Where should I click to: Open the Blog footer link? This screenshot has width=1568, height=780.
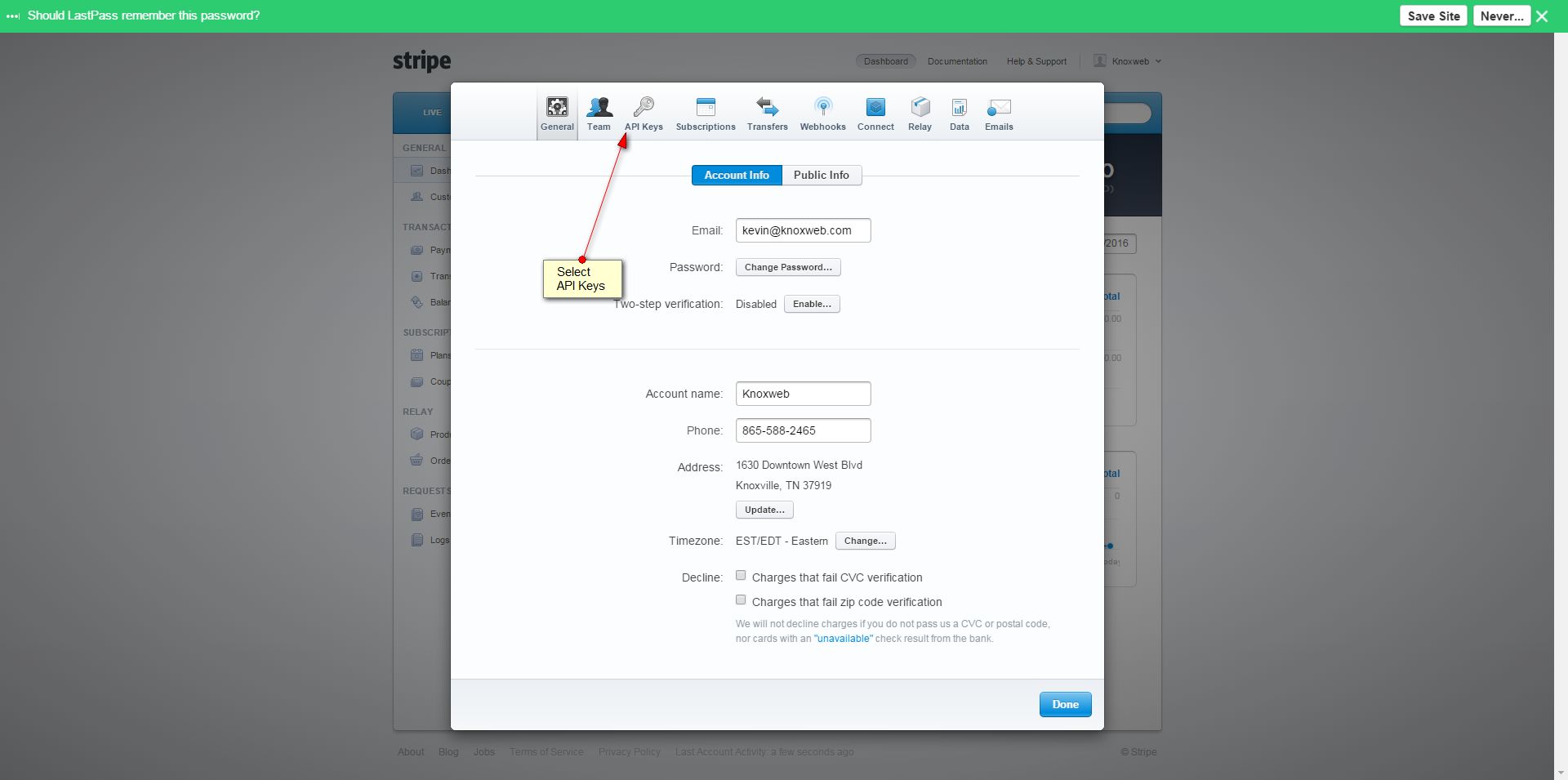tap(448, 752)
